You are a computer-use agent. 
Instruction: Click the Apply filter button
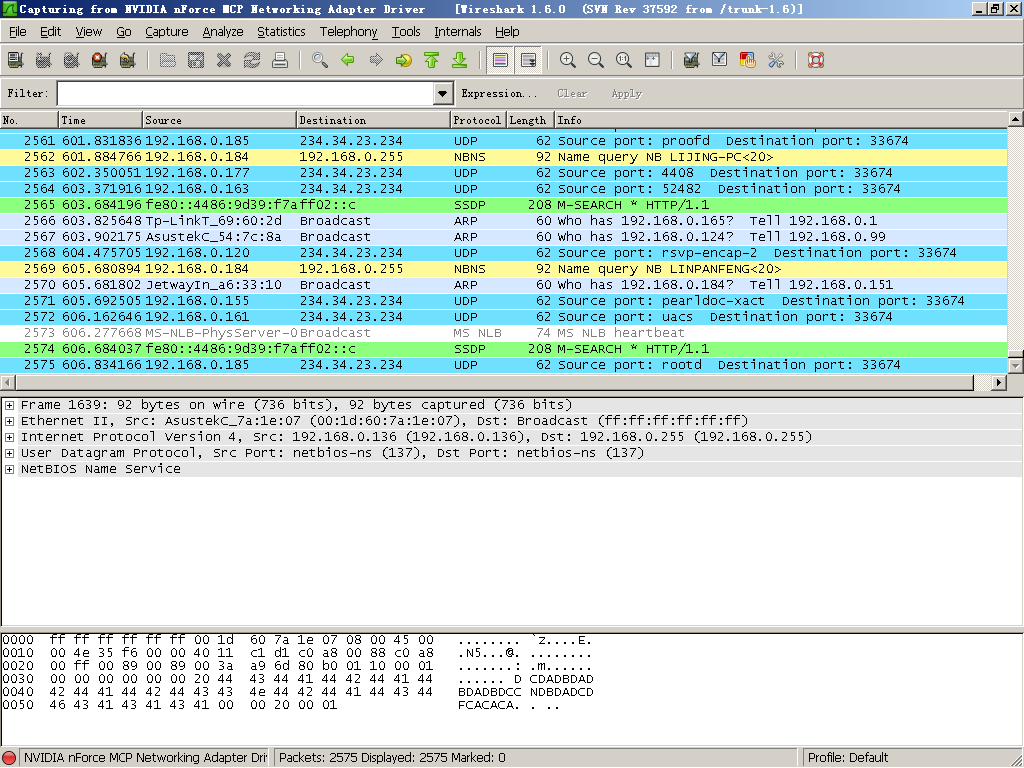coord(626,93)
